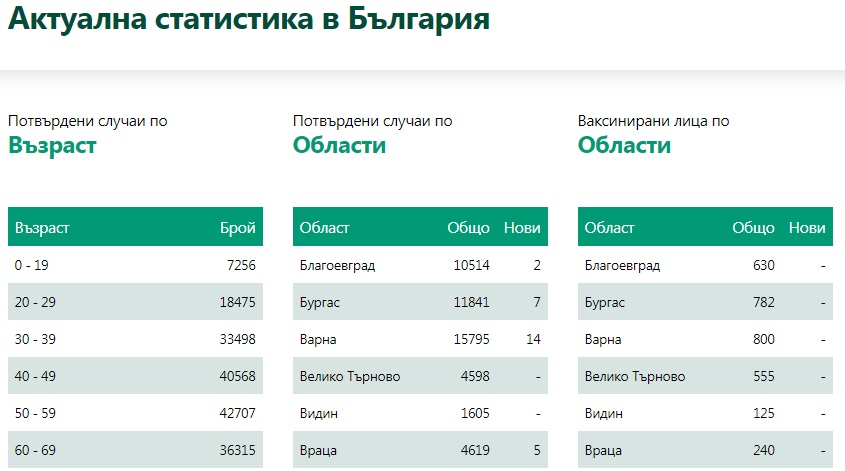Select the value 7256

point(241,265)
